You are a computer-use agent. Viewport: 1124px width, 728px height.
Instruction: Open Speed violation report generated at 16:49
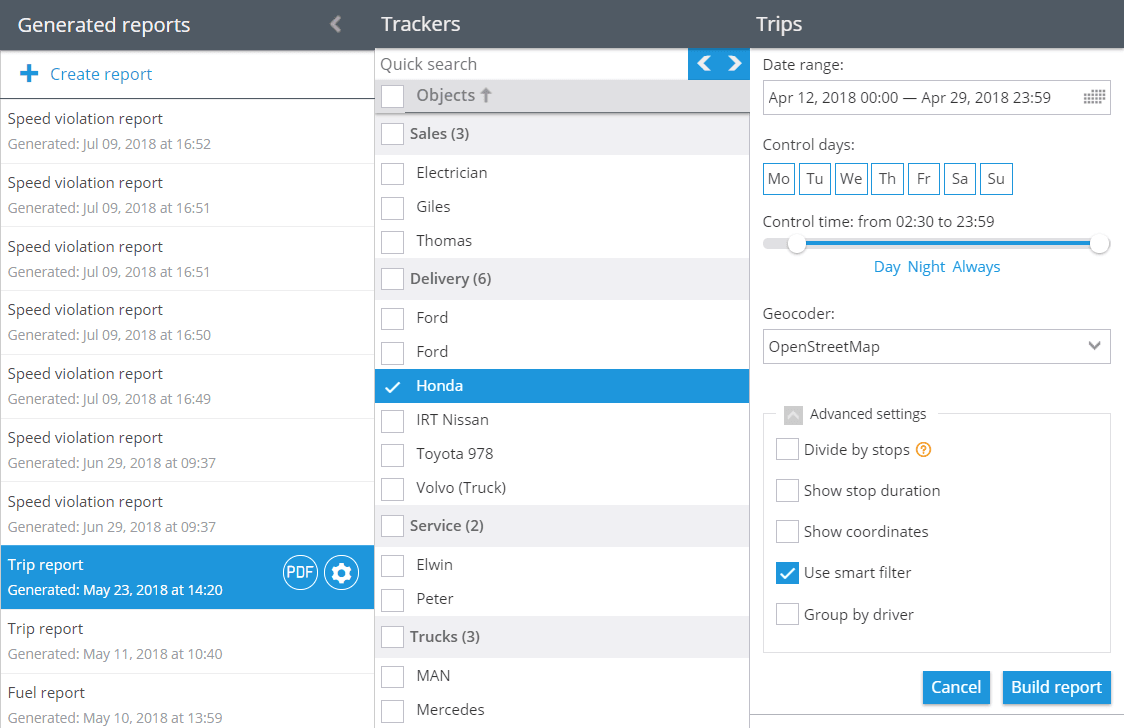coord(187,386)
